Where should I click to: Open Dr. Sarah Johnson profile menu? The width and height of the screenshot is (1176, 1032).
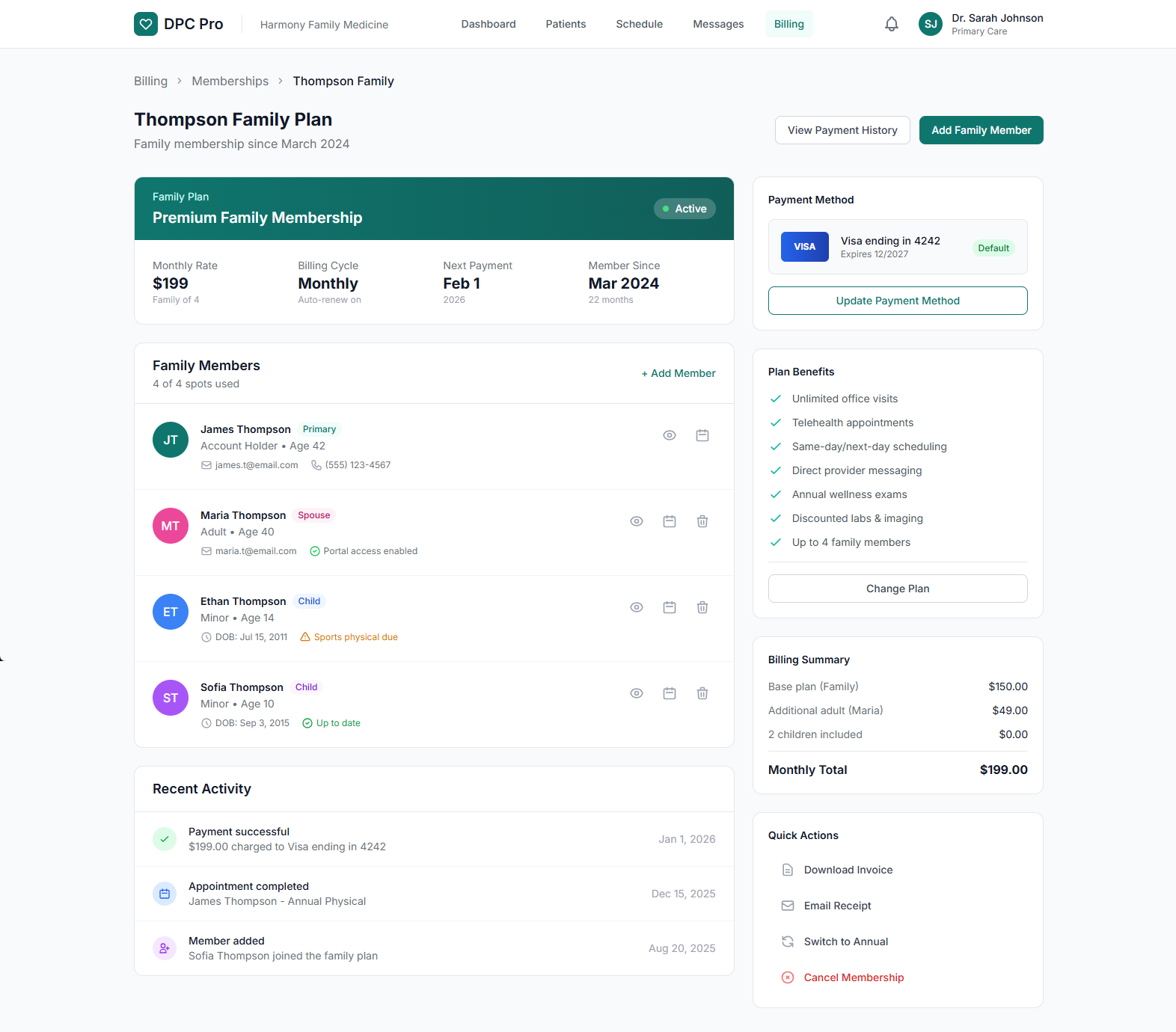coord(980,24)
